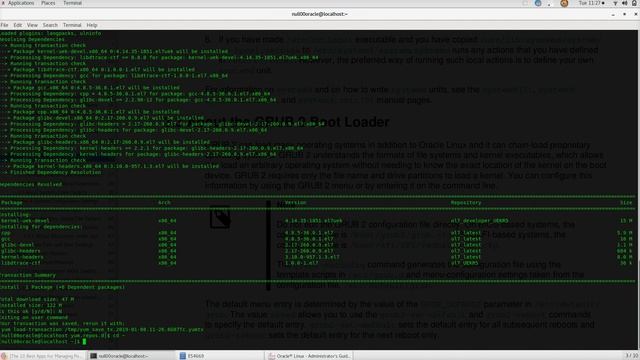
Task: Click 'libdtrace-ctf' in the package list
Action: (20, 263)
